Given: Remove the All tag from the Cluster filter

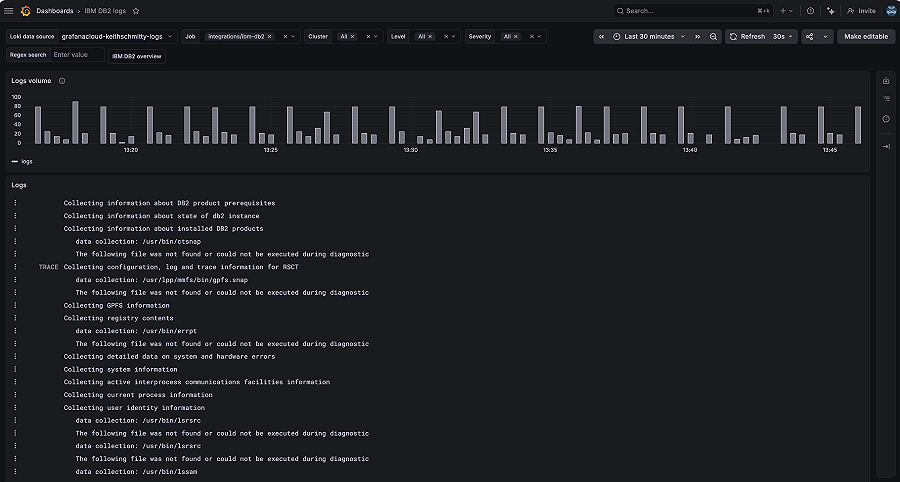Looking at the screenshot, I should (352, 37).
